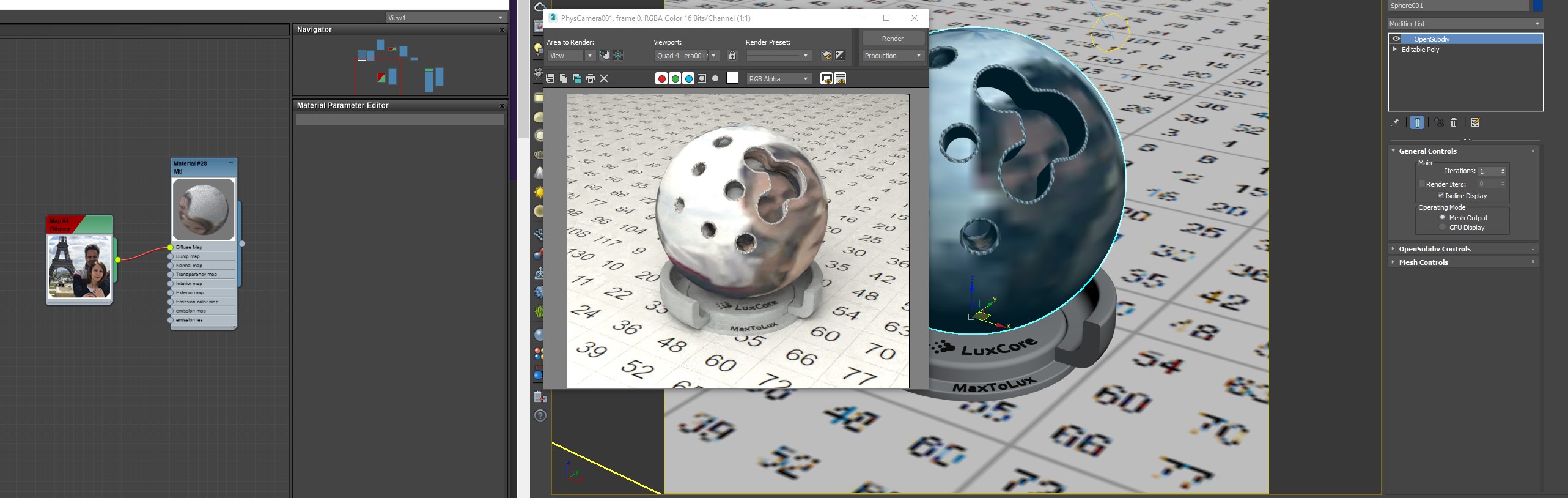Open the Modifier List dropdown

pyautogui.click(x=1465, y=24)
